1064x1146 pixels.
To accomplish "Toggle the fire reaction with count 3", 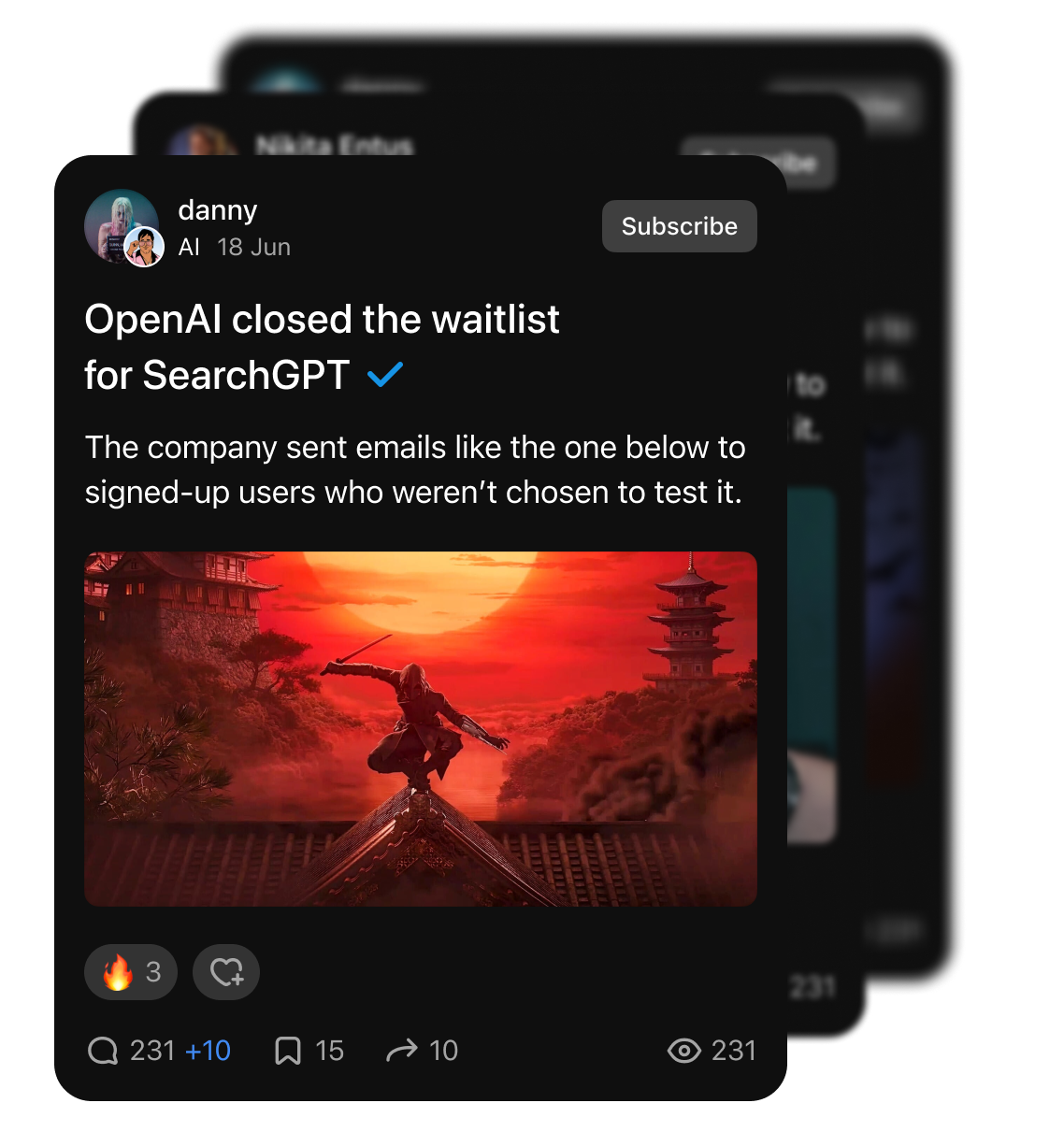I will point(131,972).
